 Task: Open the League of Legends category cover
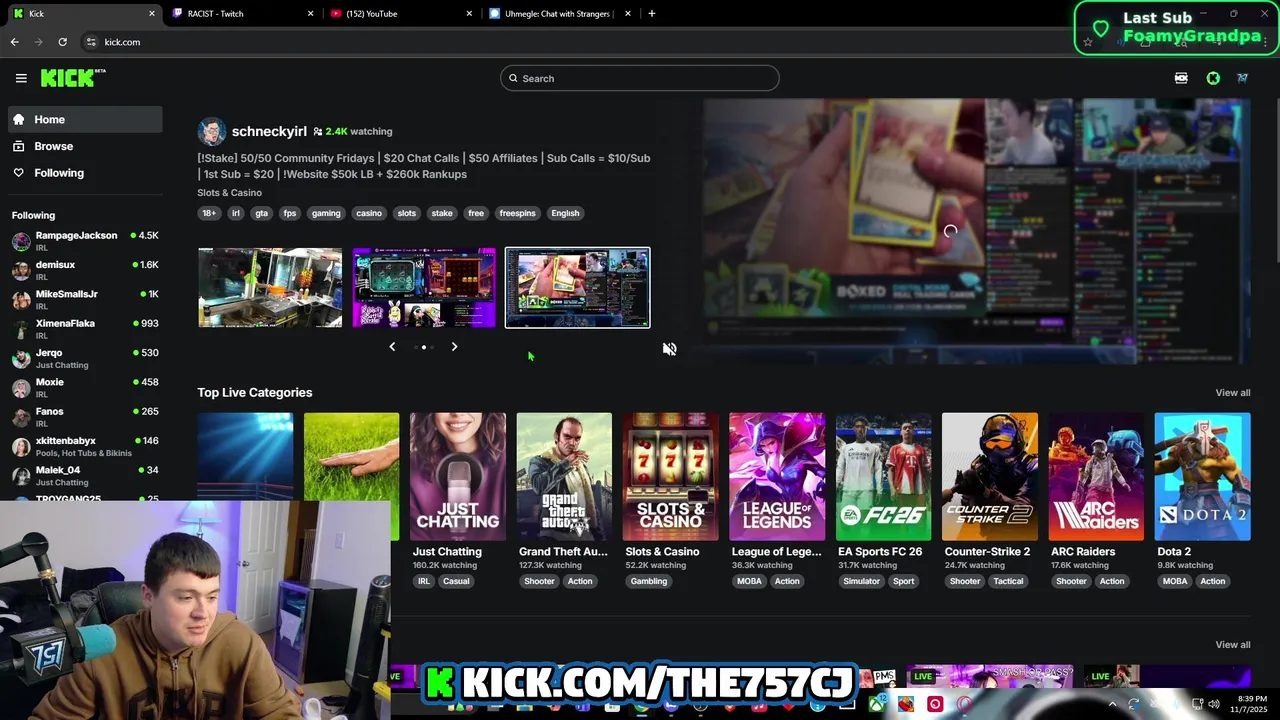point(777,477)
